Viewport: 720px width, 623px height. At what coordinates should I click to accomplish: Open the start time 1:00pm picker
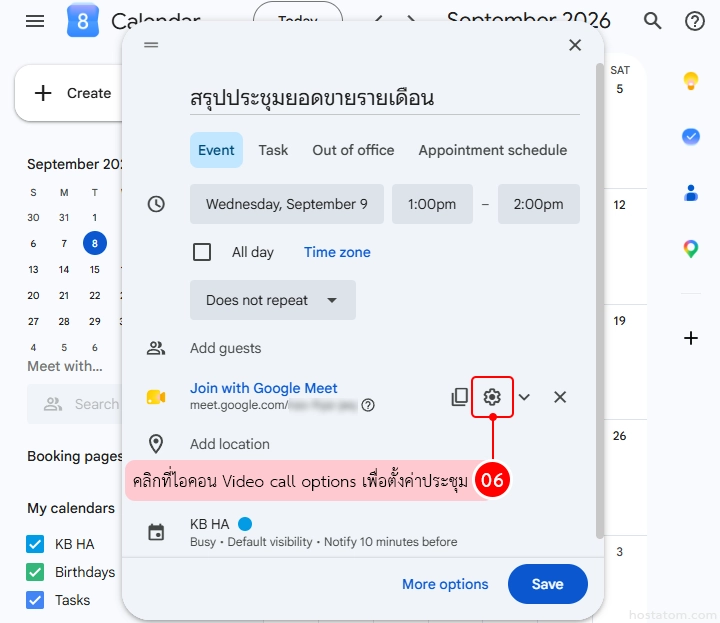432,204
